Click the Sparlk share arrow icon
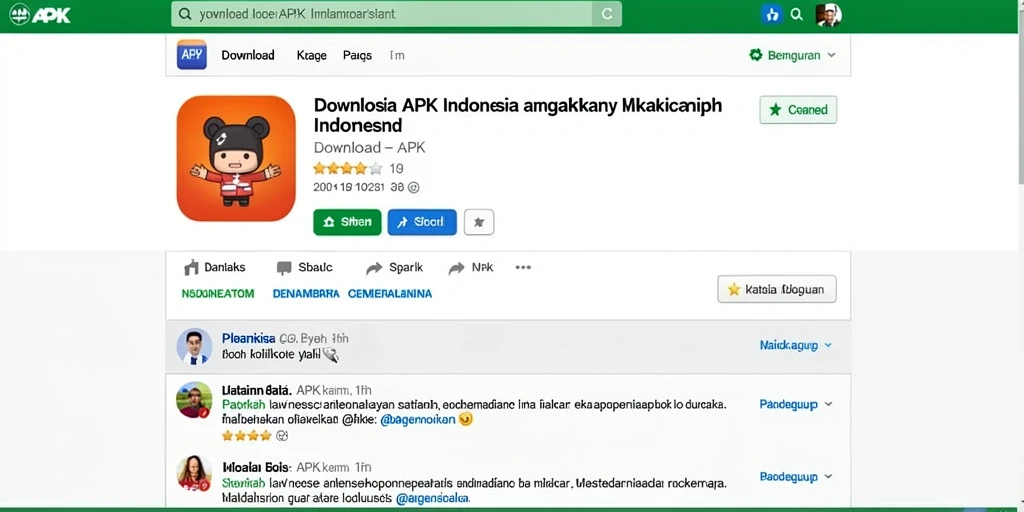1024x512 pixels. (374, 268)
